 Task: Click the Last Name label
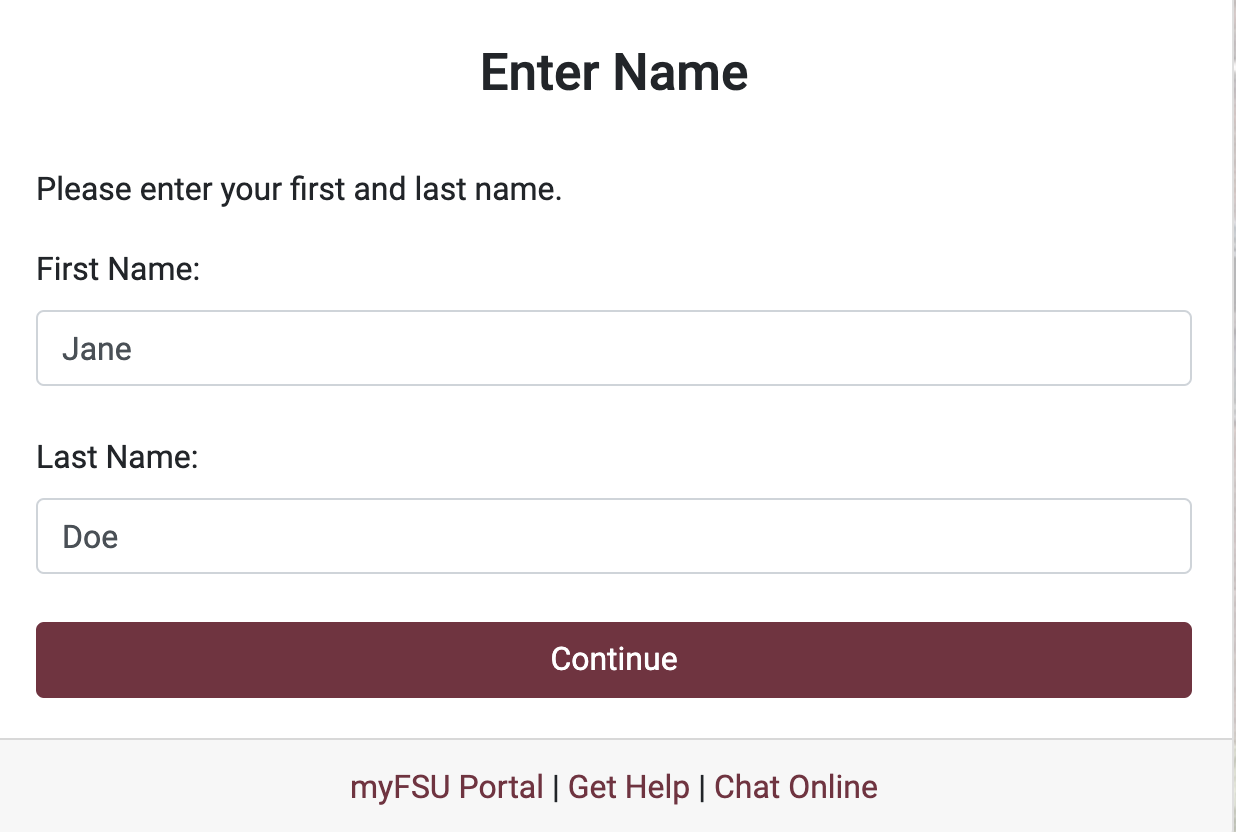[116, 456]
